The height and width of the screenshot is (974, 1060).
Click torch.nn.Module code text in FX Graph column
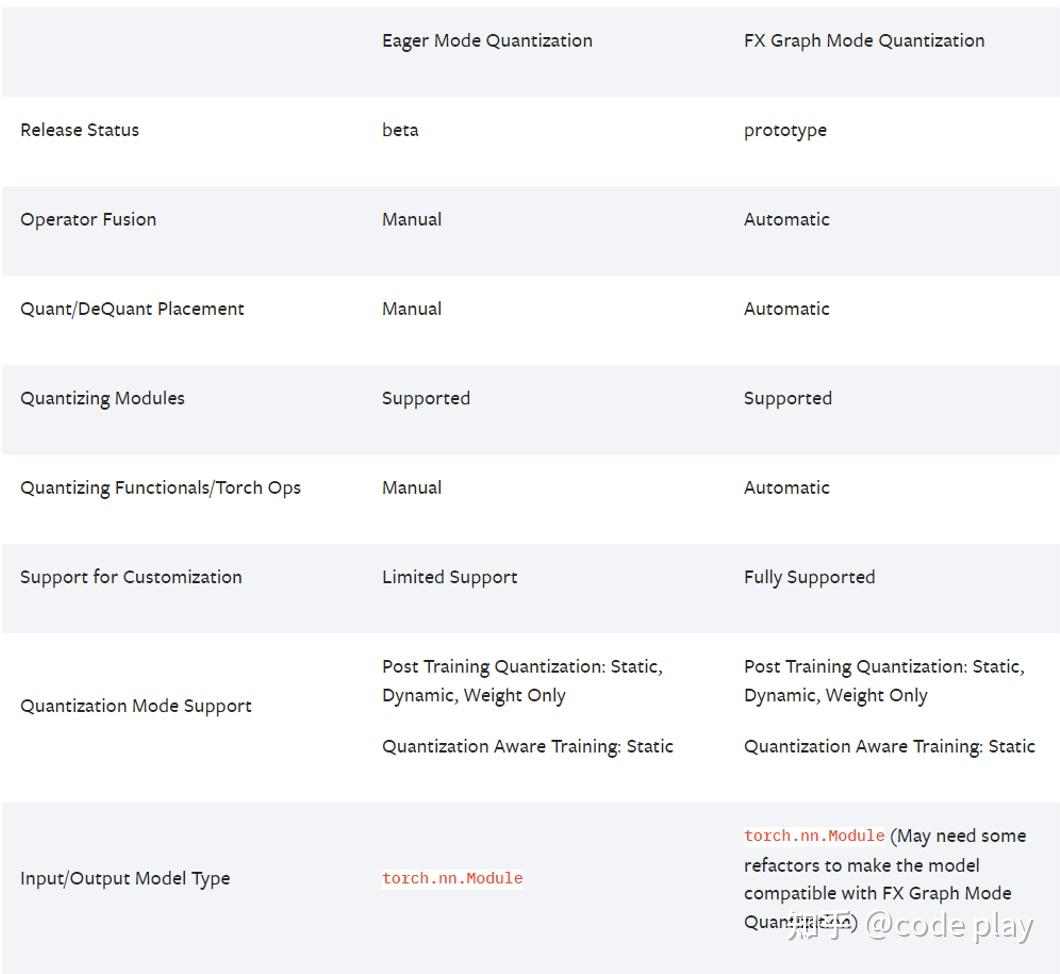[814, 836]
